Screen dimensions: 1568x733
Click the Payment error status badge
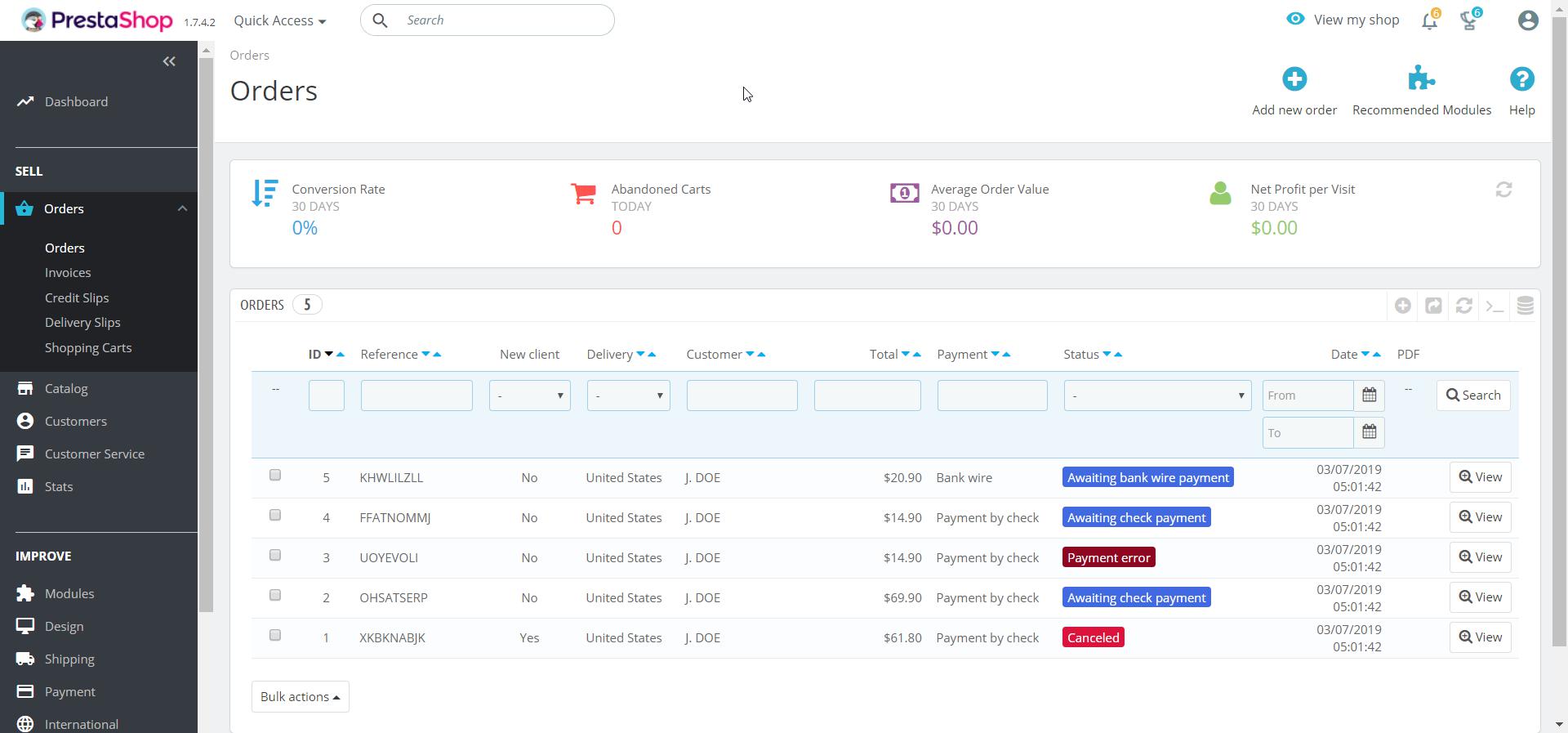pos(1109,558)
